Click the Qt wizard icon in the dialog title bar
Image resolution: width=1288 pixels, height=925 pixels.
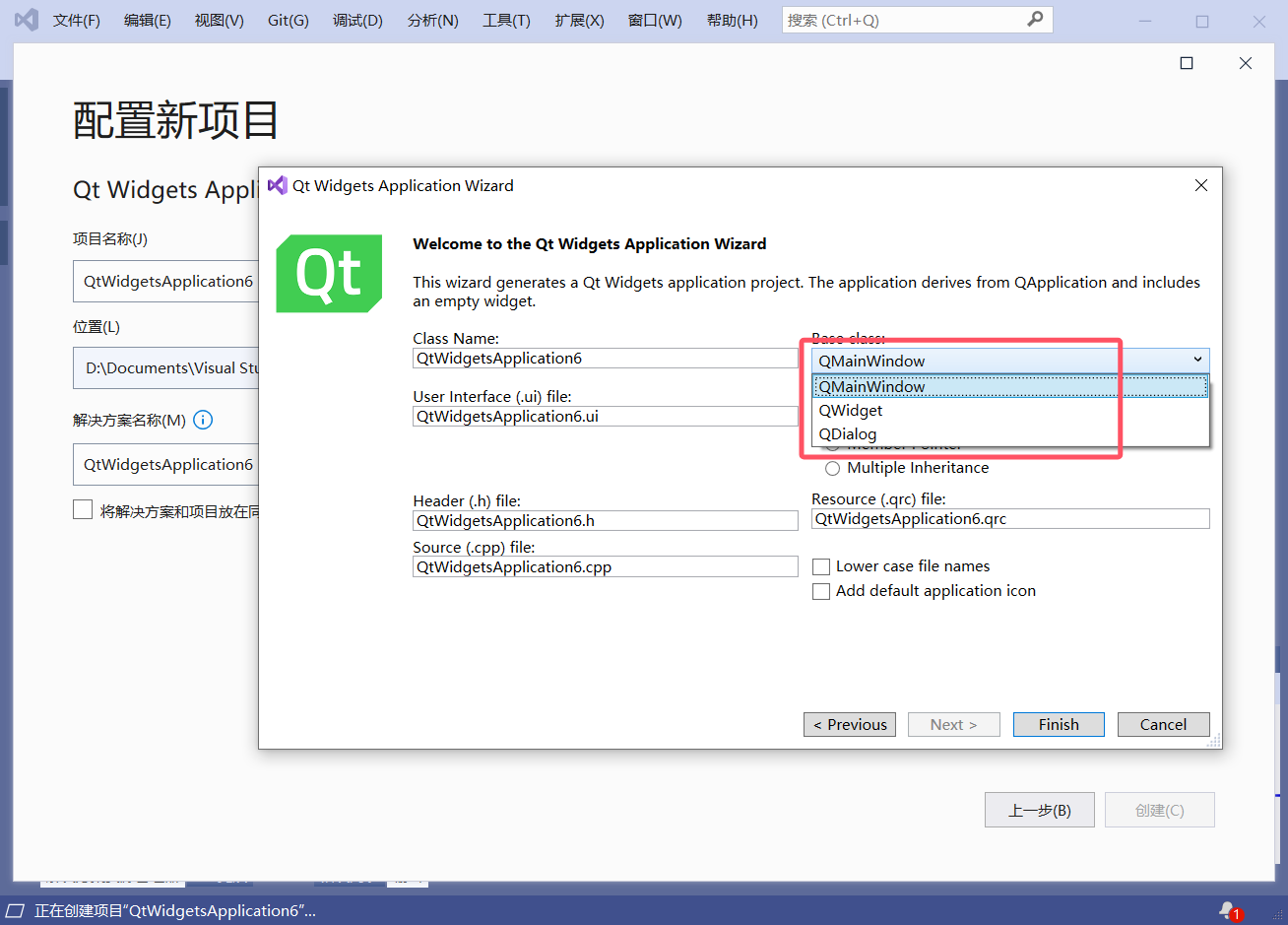pyautogui.click(x=277, y=185)
